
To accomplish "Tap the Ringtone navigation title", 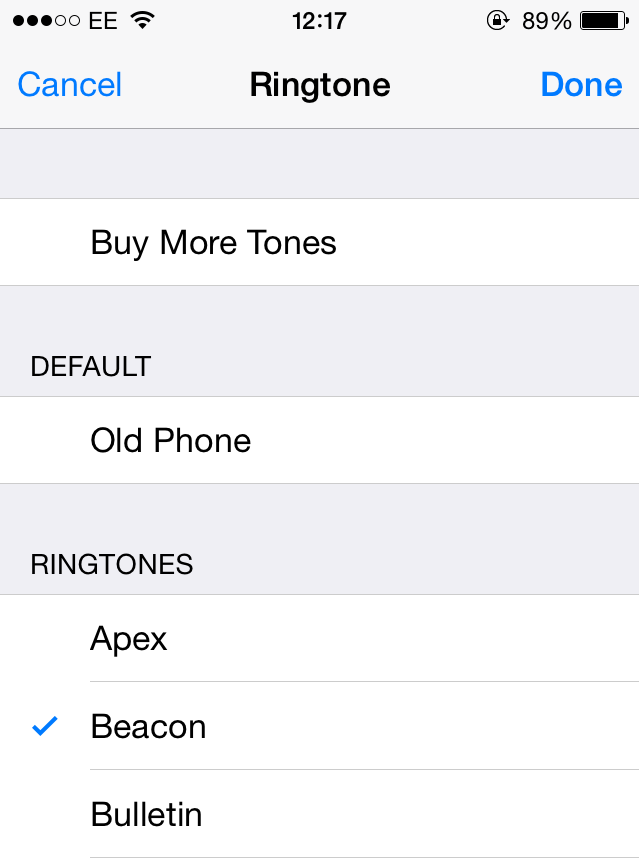I will 320,84.
